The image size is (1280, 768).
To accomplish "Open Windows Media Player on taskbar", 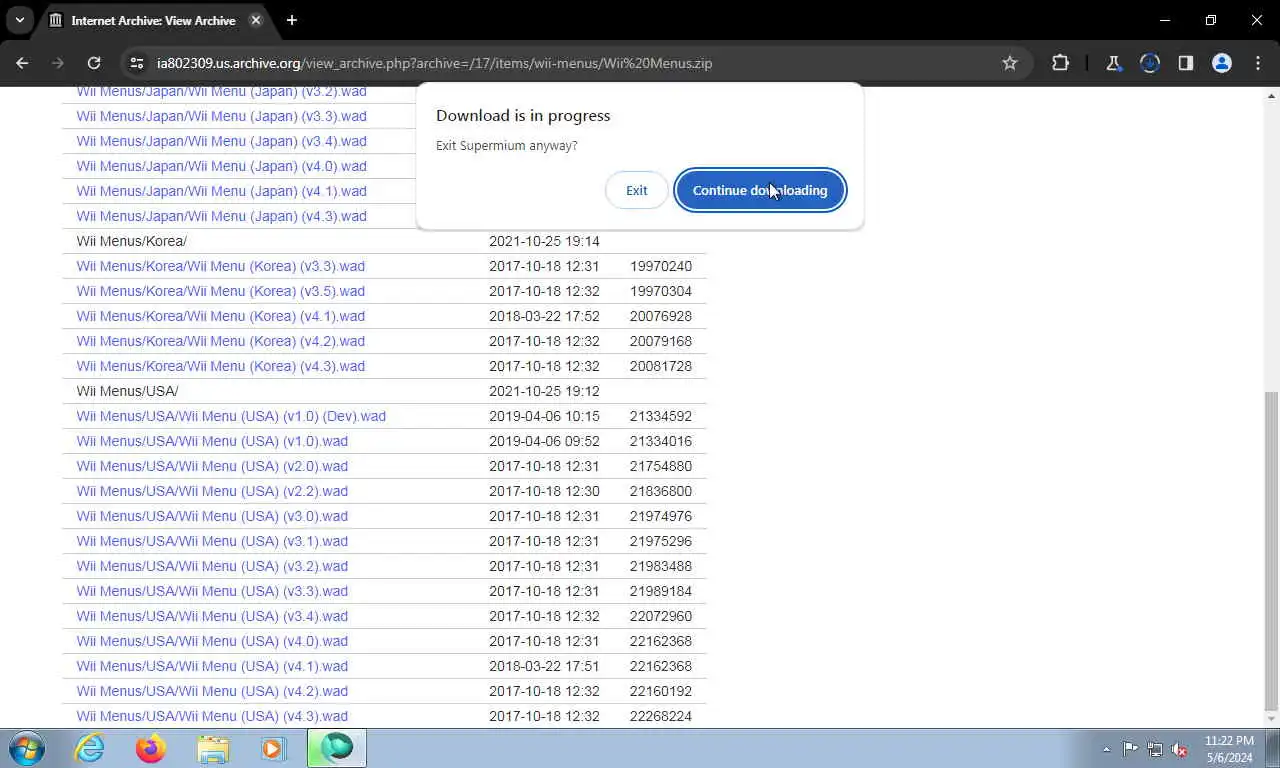I will tap(273, 748).
